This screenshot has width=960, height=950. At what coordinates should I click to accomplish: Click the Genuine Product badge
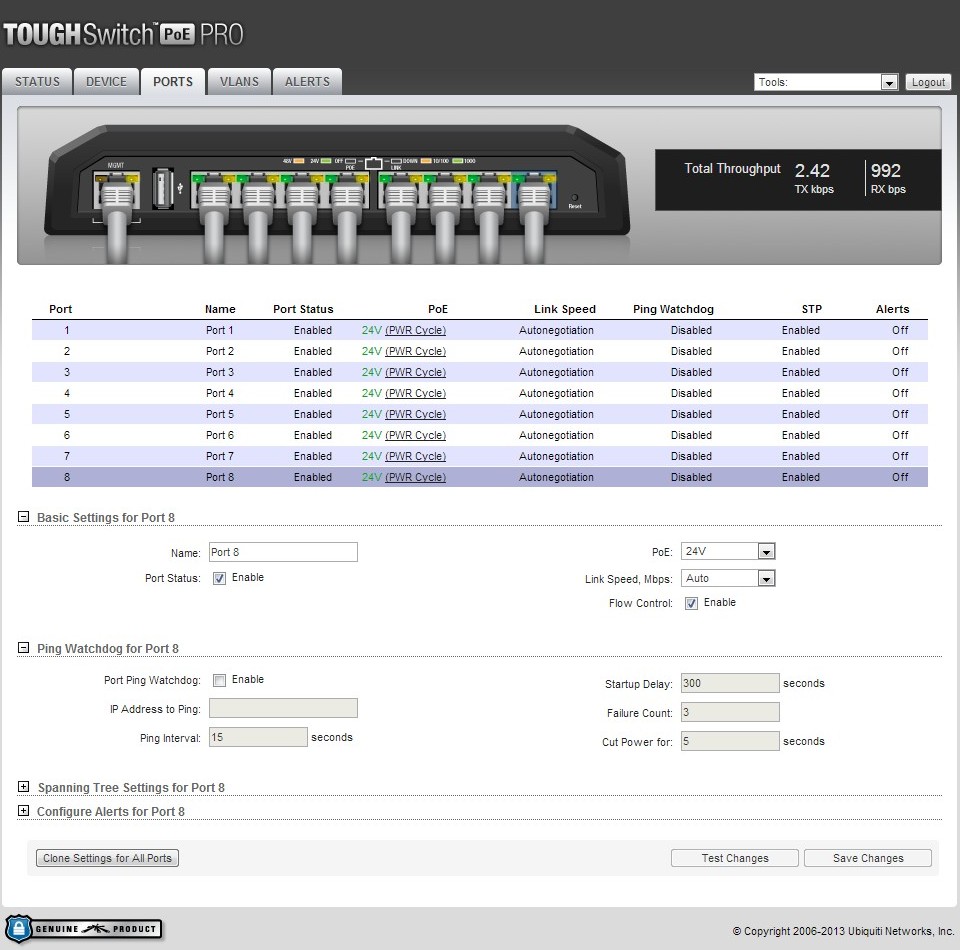[84, 929]
